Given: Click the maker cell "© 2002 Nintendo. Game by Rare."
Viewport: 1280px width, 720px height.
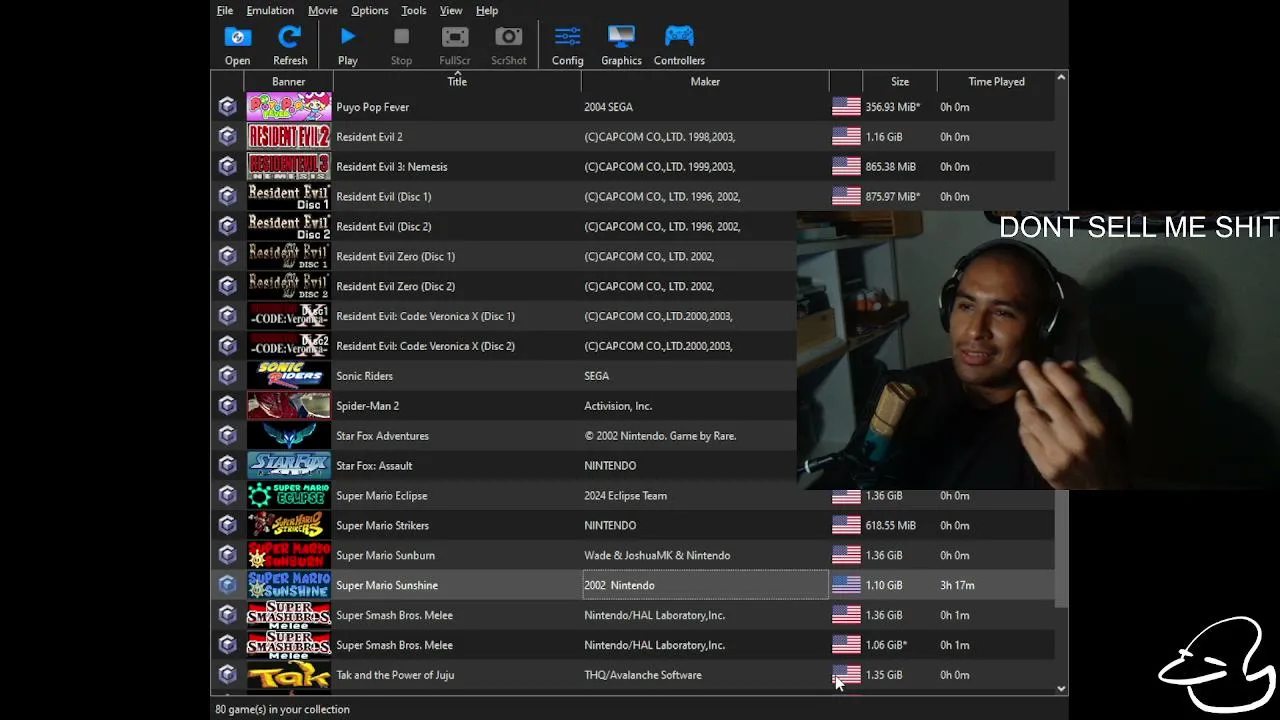Looking at the screenshot, I should (705, 436).
